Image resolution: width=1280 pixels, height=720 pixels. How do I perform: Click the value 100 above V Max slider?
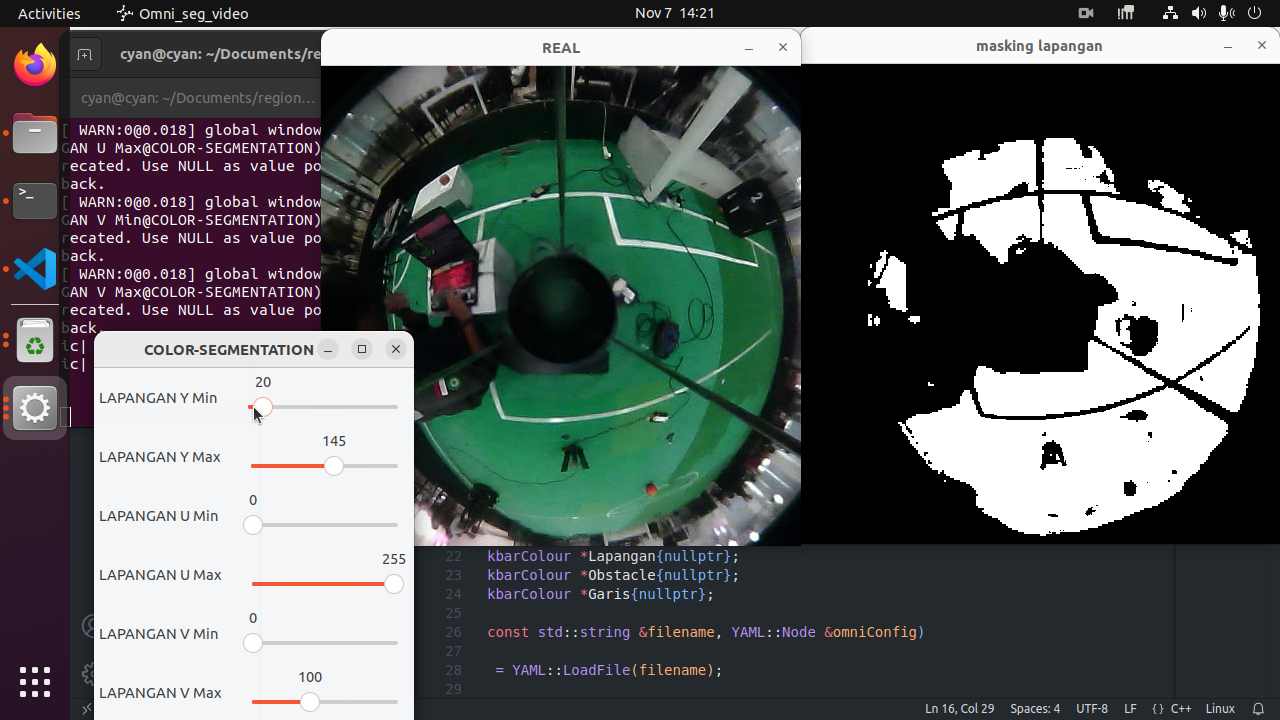[x=310, y=677]
